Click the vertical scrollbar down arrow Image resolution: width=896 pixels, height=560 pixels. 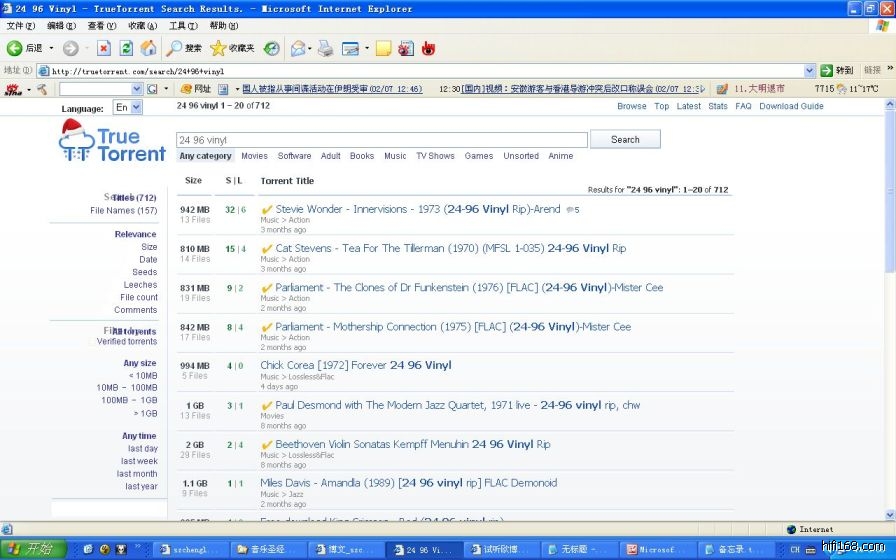click(890, 514)
